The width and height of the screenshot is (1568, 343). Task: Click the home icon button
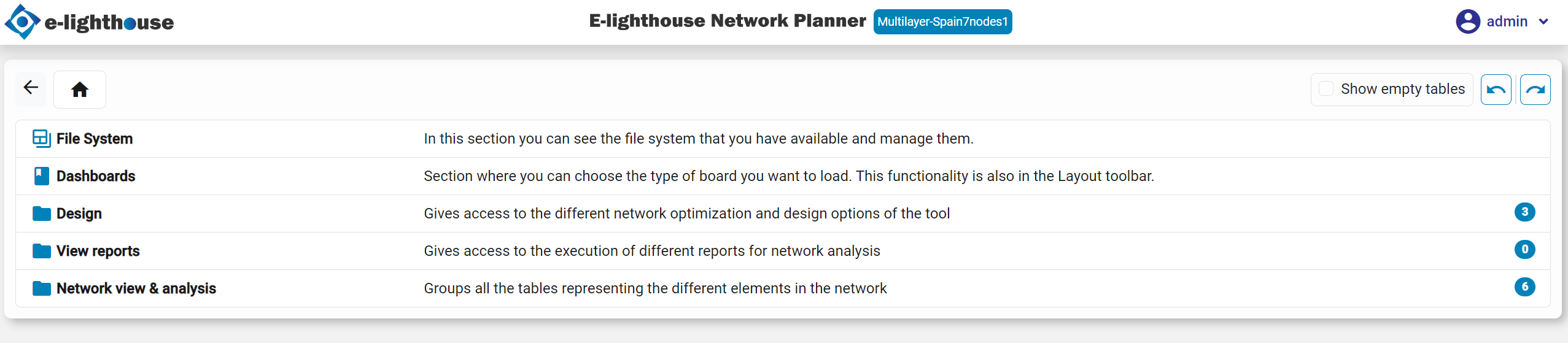pos(80,90)
